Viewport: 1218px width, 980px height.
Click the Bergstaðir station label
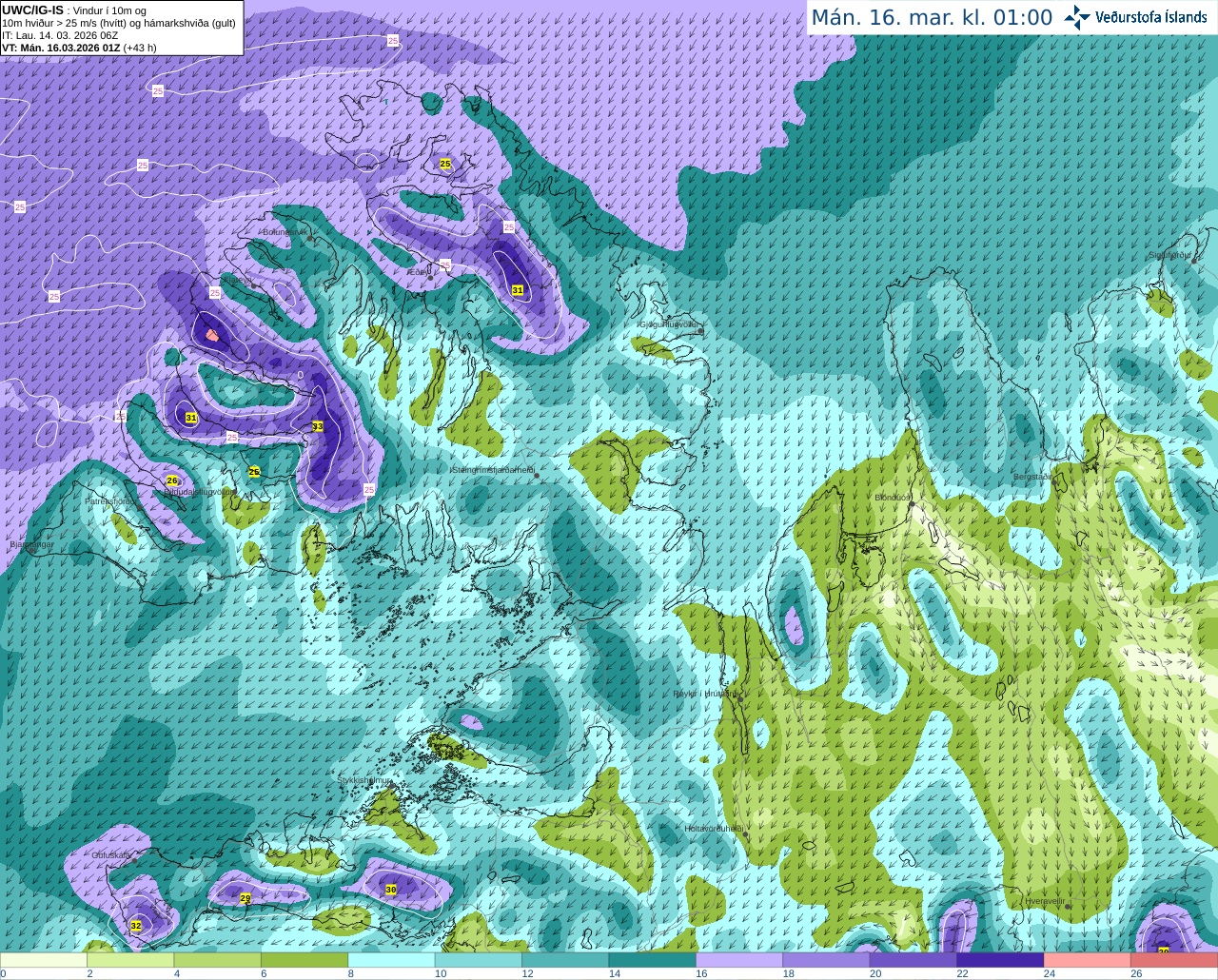click(1032, 477)
